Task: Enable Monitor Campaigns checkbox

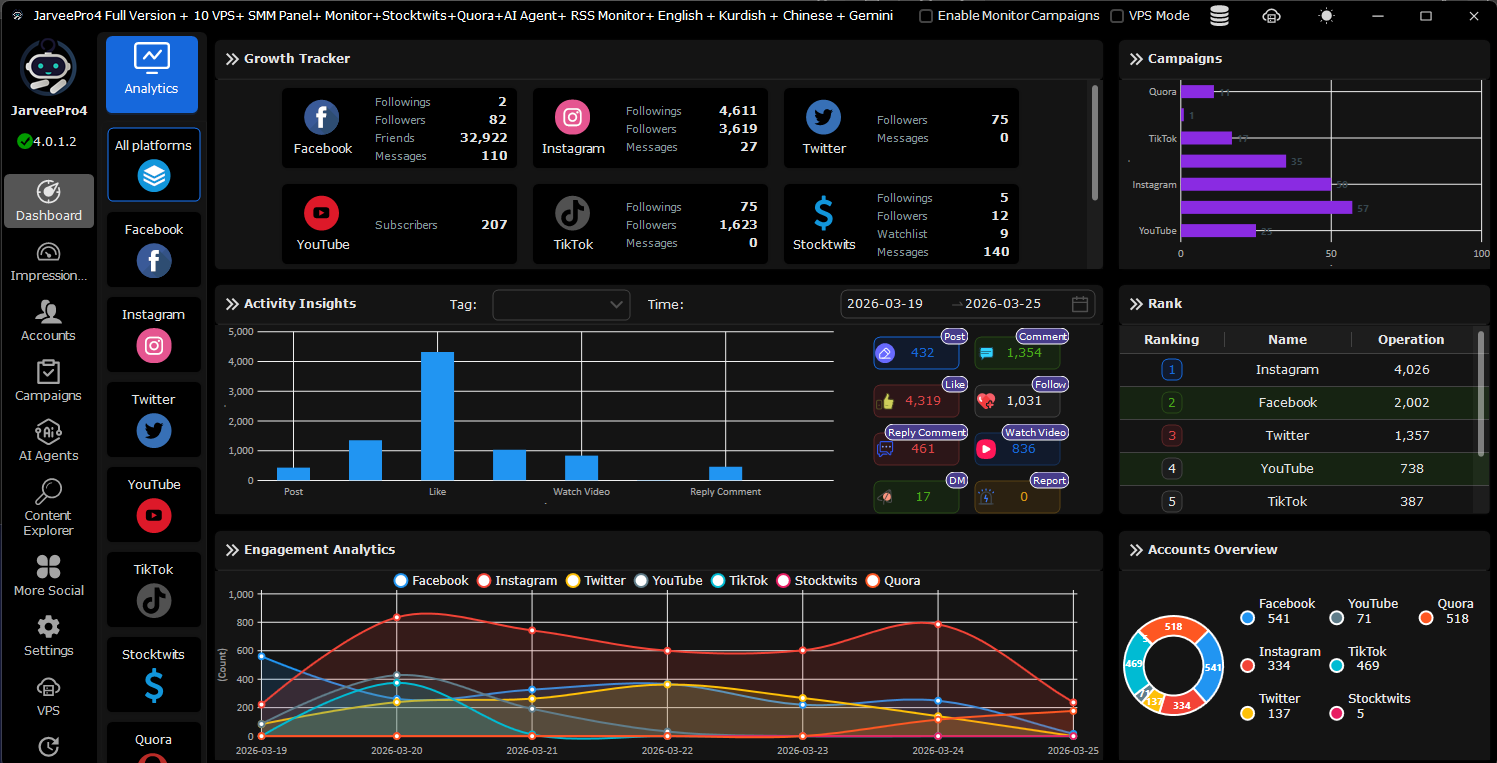Action: (x=926, y=16)
